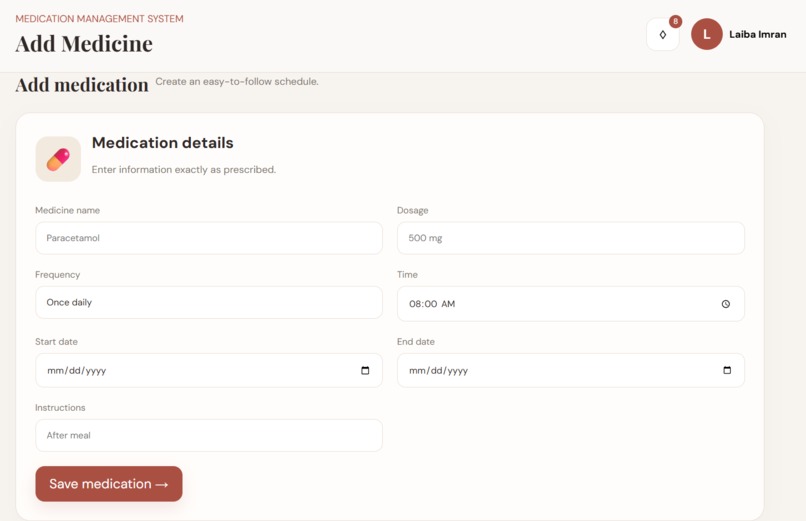
Task: Click the Frequency label
Action: 58,275
